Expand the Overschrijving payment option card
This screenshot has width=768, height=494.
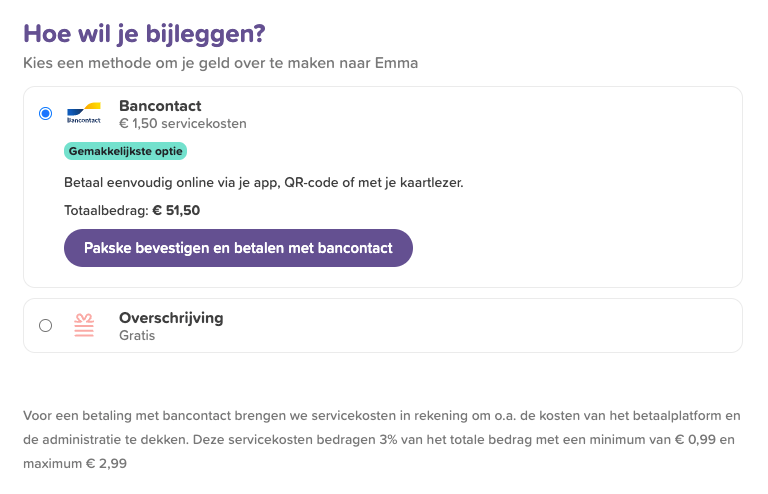(x=383, y=326)
